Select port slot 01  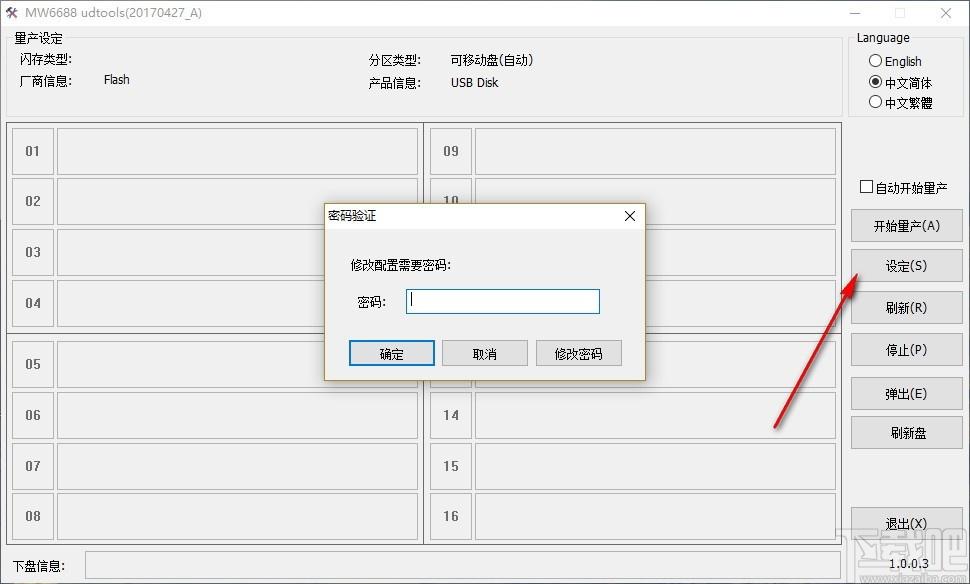pos(33,151)
